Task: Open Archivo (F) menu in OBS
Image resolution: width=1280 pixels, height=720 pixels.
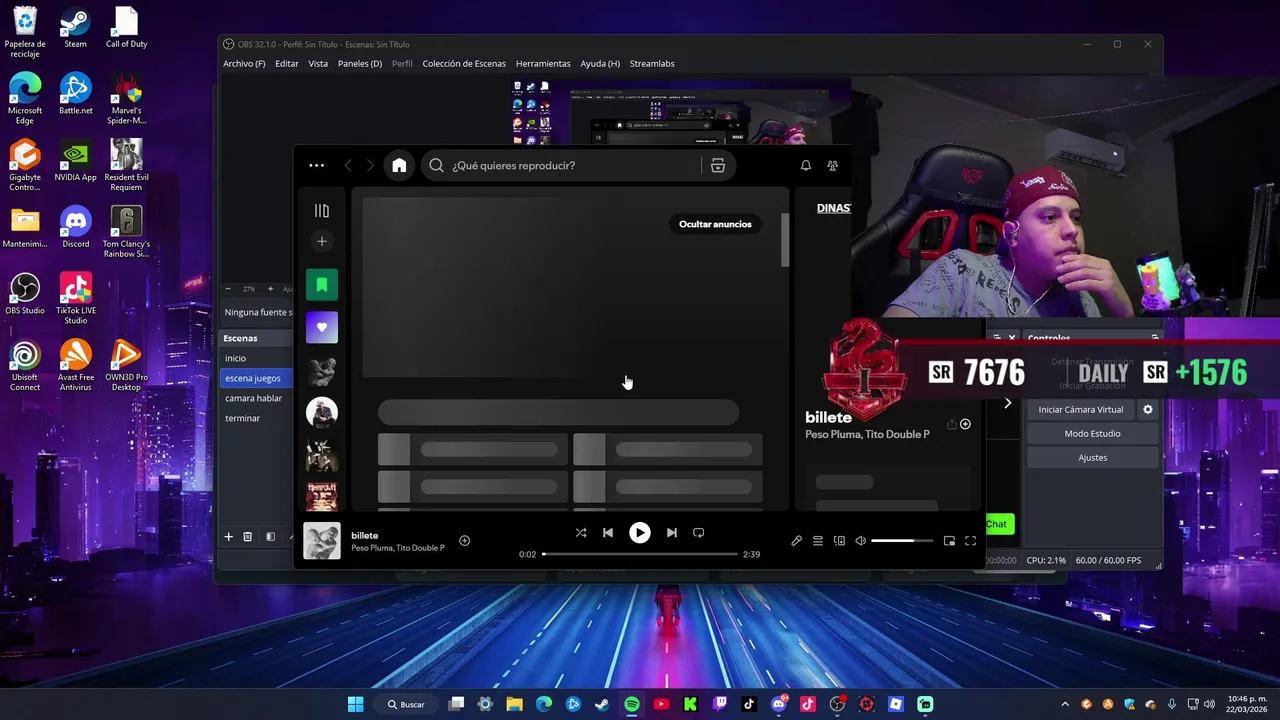Action: click(x=244, y=64)
